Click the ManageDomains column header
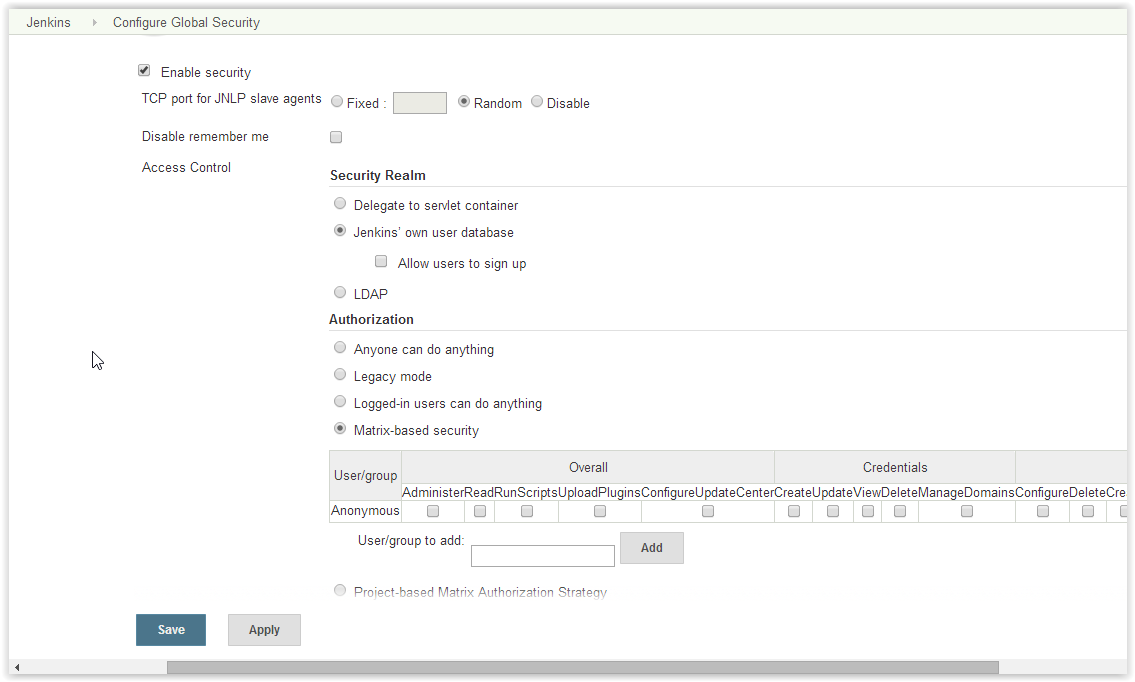The height and width of the screenshot is (682, 1135). click(x=966, y=492)
